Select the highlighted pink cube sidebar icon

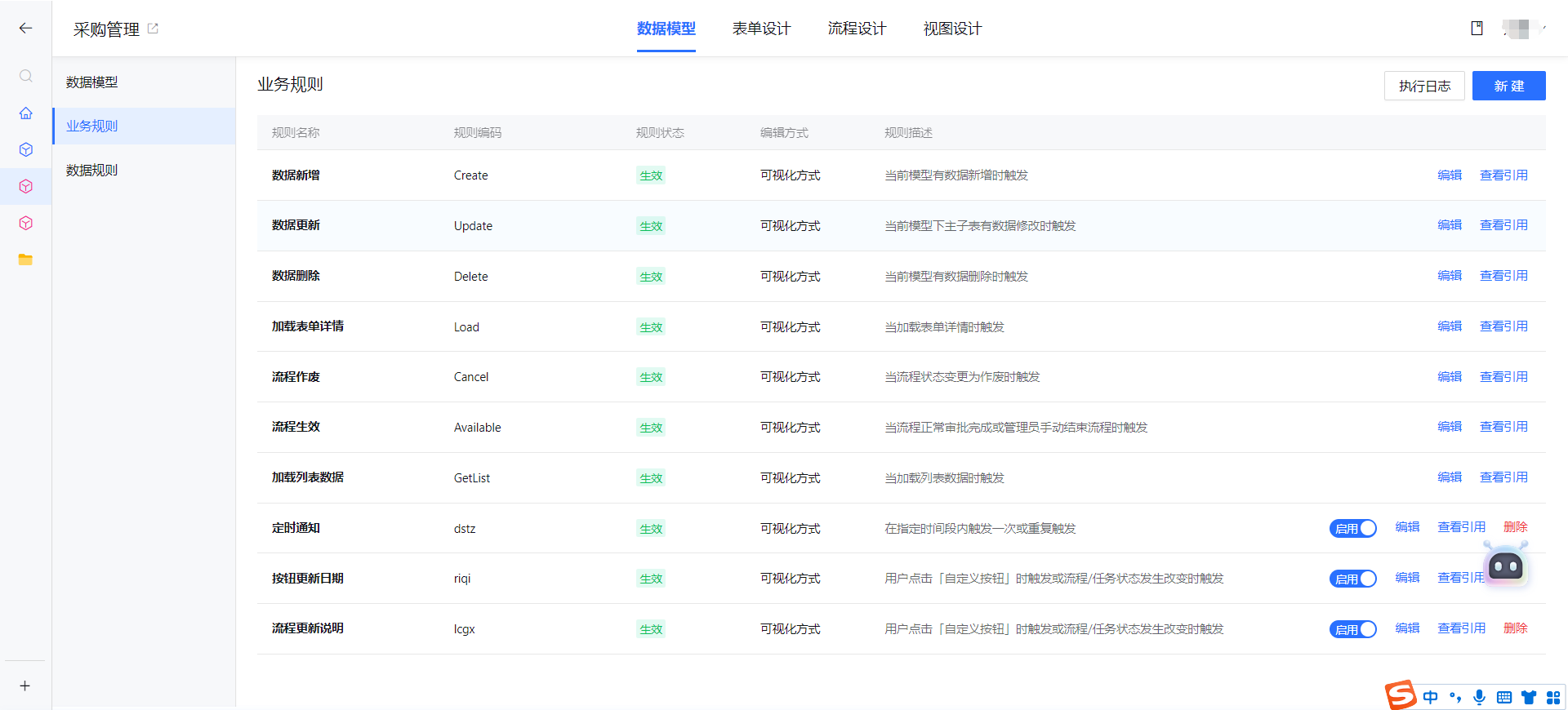(x=25, y=186)
